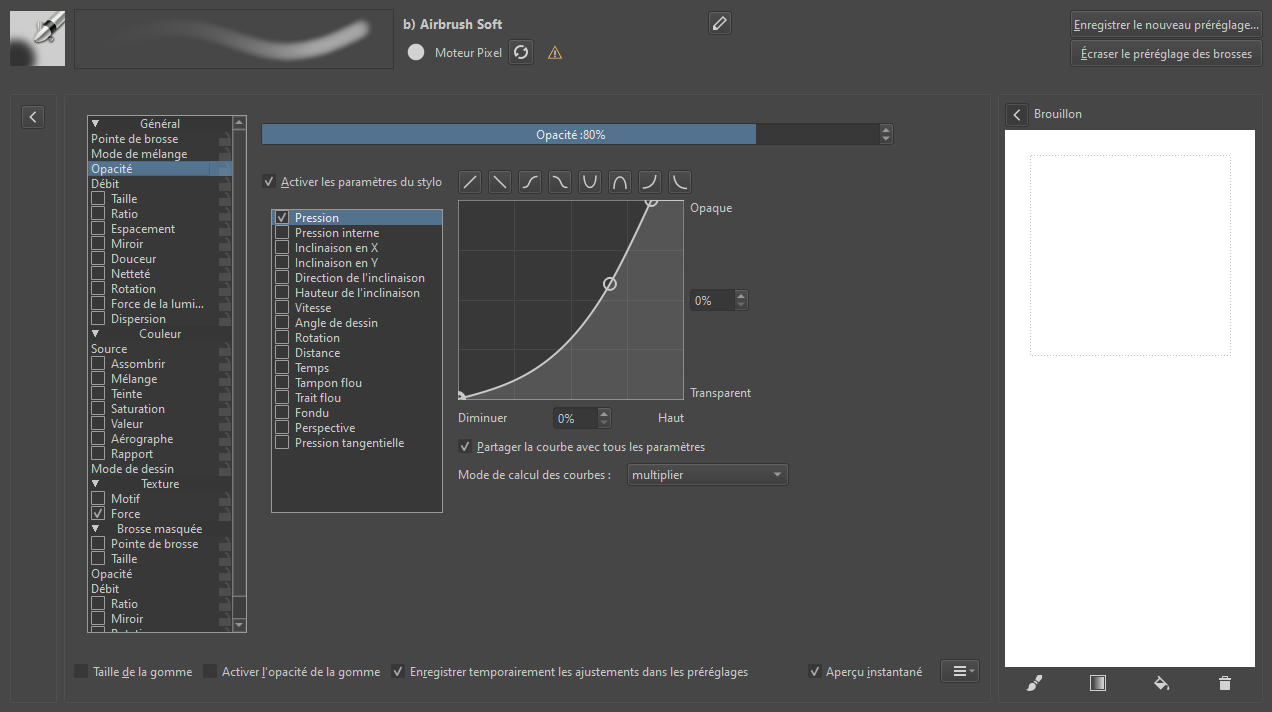This screenshot has height=712, width=1272.
Task: Click the pencil icon to edit preset name
Action: click(x=719, y=22)
